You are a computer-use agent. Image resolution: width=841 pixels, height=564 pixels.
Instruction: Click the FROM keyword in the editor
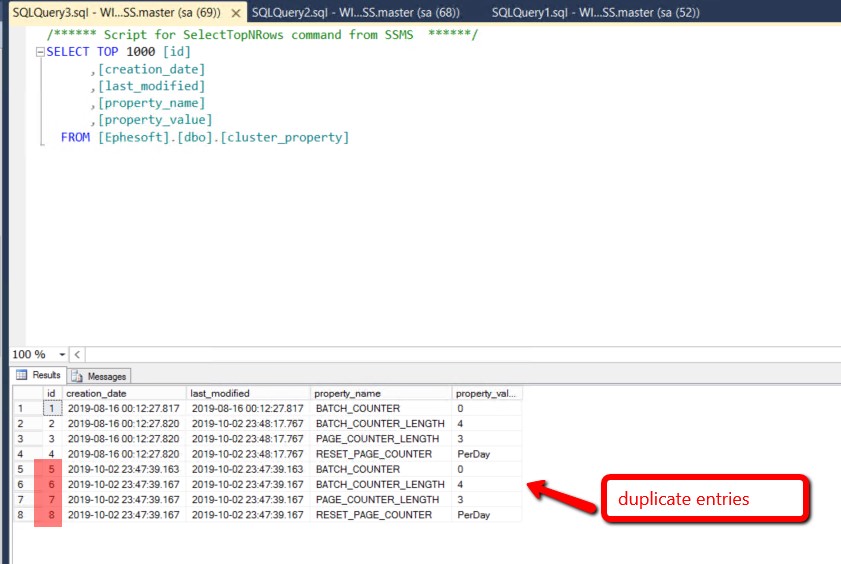coord(76,137)
